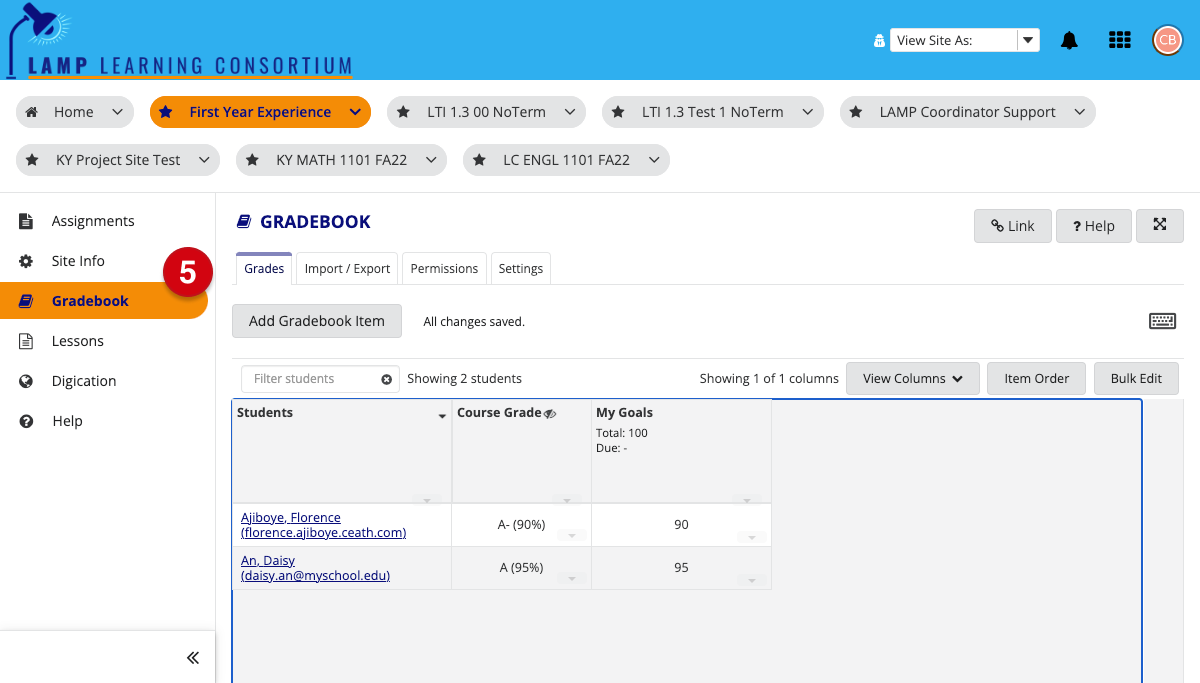The width and height of the screenshot is (1200, 683).
Task: Open the grade cell menu for score 95
Action: [x=751, y=580]
